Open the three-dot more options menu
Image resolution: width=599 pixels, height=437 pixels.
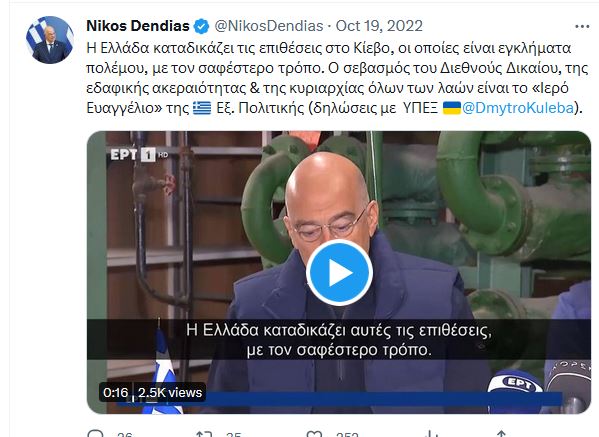tap(582, 26)
